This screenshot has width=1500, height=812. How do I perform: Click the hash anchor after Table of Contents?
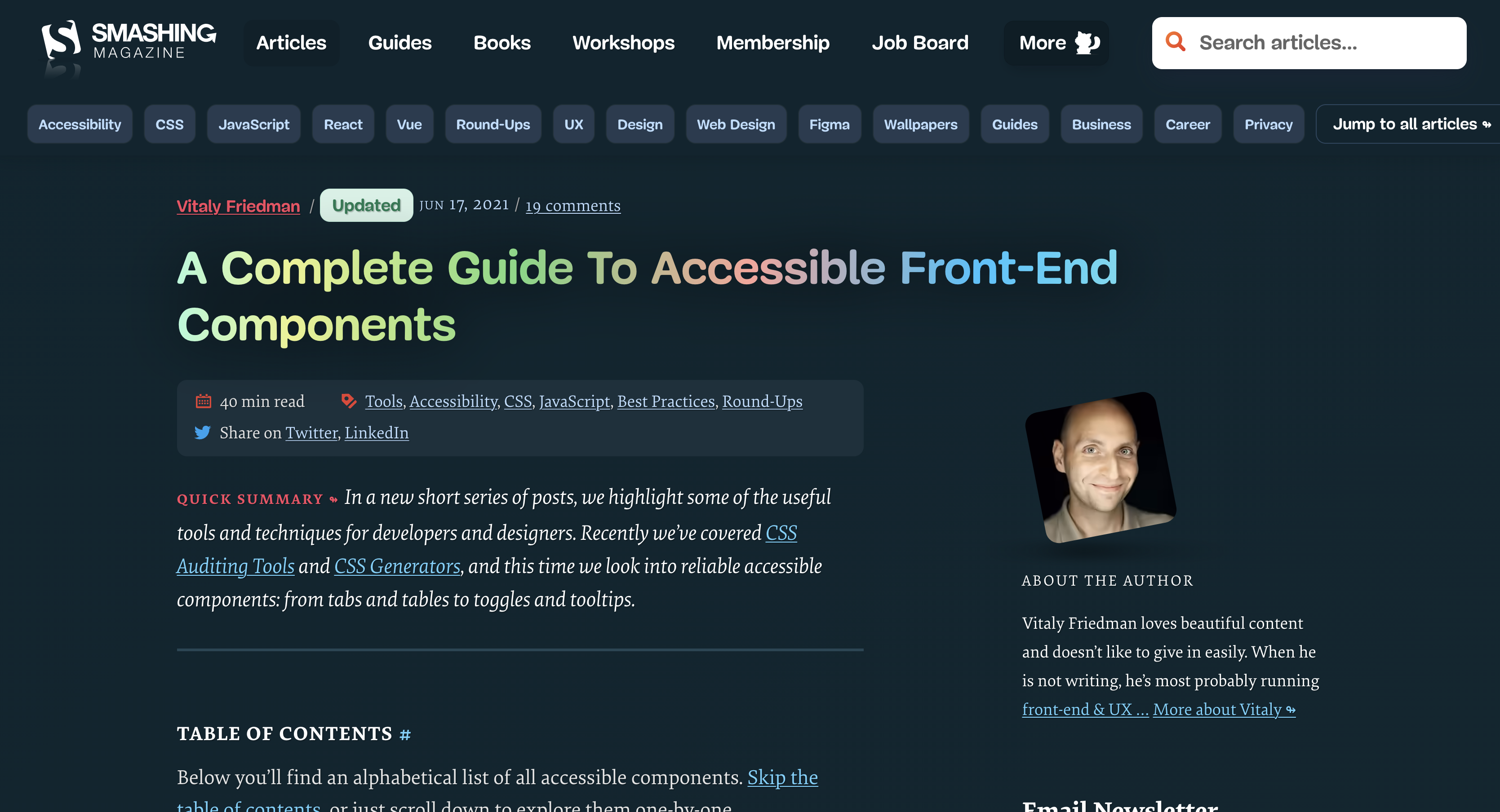coord(405,735)
